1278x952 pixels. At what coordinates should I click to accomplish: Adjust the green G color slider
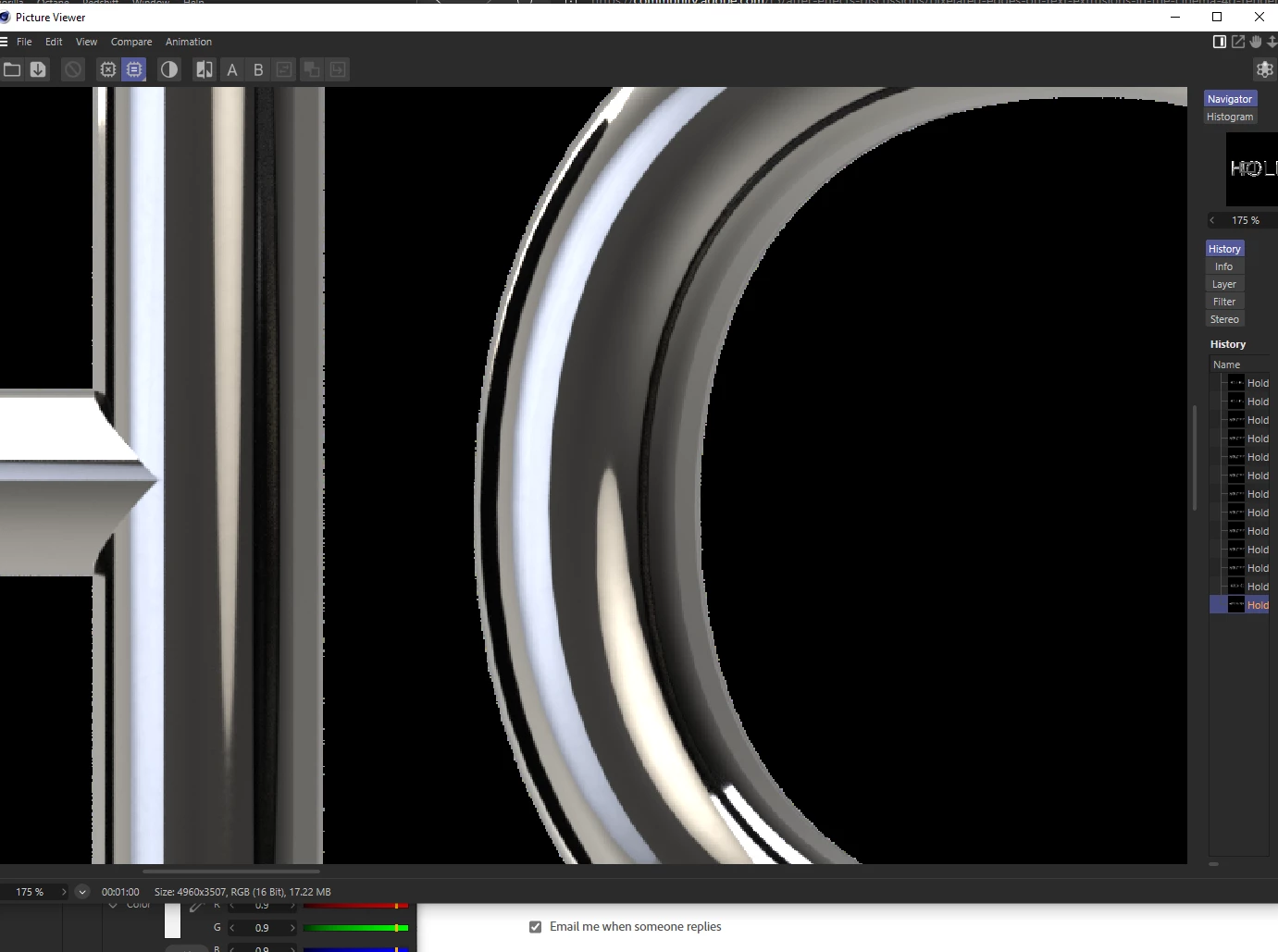(x=356, y=927)
